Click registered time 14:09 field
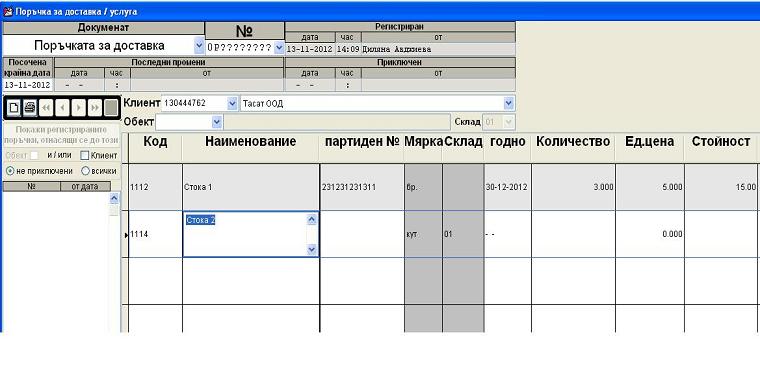Image resolution: width=760 pixels, height=385 pixels. coord(348,49)
